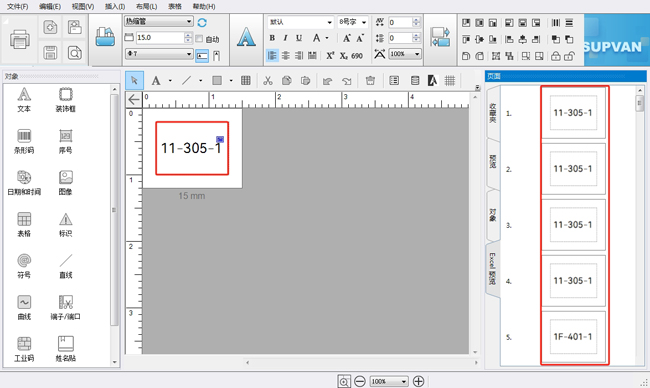Click the back arrow button beside ruler

tap(133, 100)
